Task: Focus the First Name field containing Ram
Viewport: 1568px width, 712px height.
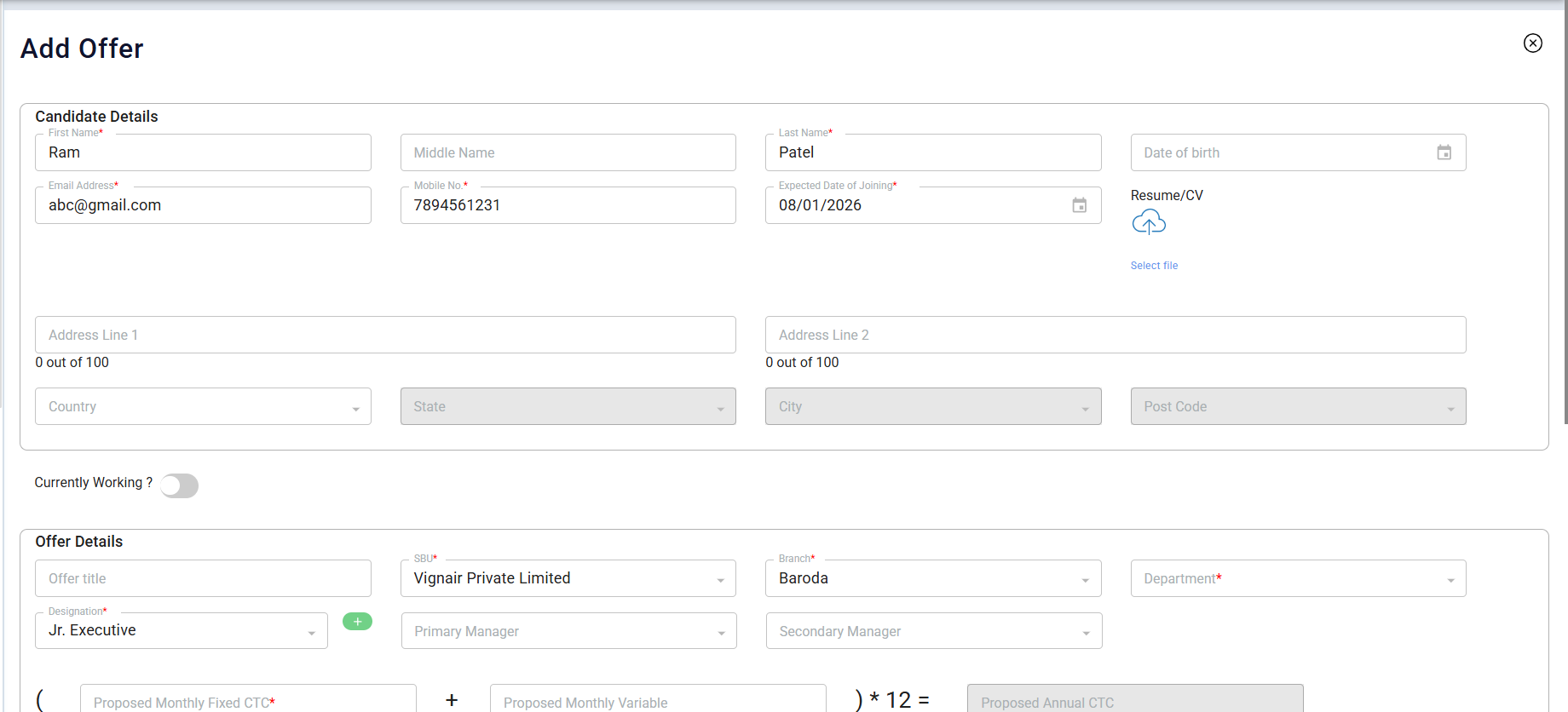Action: click(x=203, y=152)
